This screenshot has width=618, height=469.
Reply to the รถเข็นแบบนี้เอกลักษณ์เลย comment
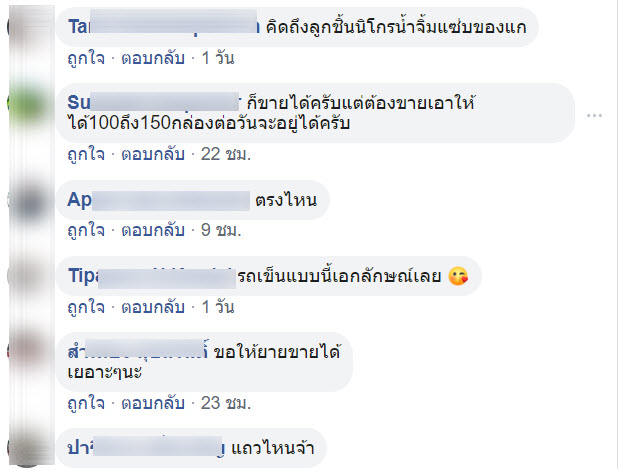coord(153,307)
